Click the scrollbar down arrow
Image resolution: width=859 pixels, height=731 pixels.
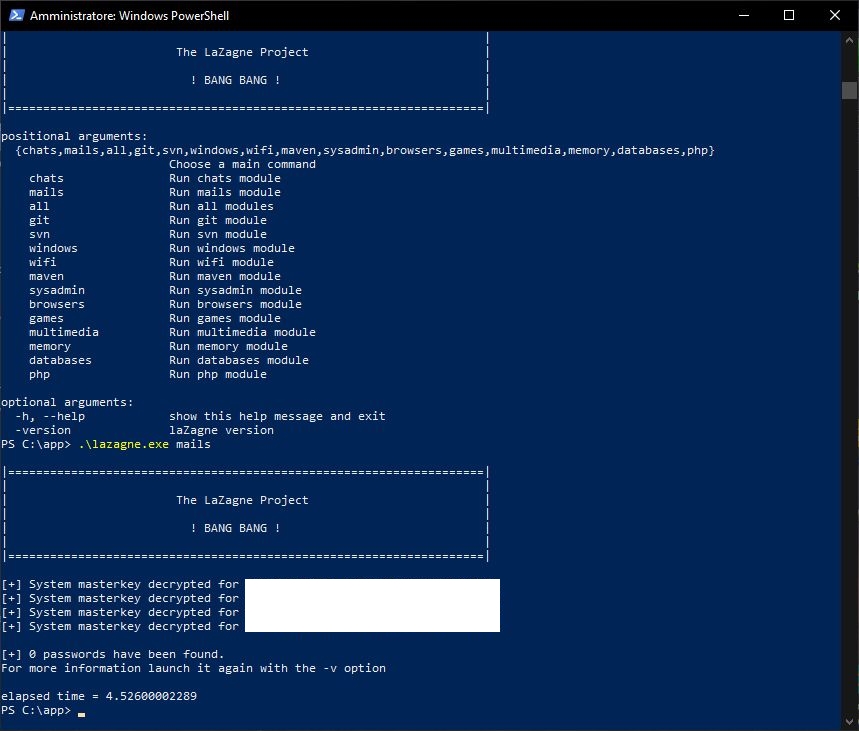849,721
